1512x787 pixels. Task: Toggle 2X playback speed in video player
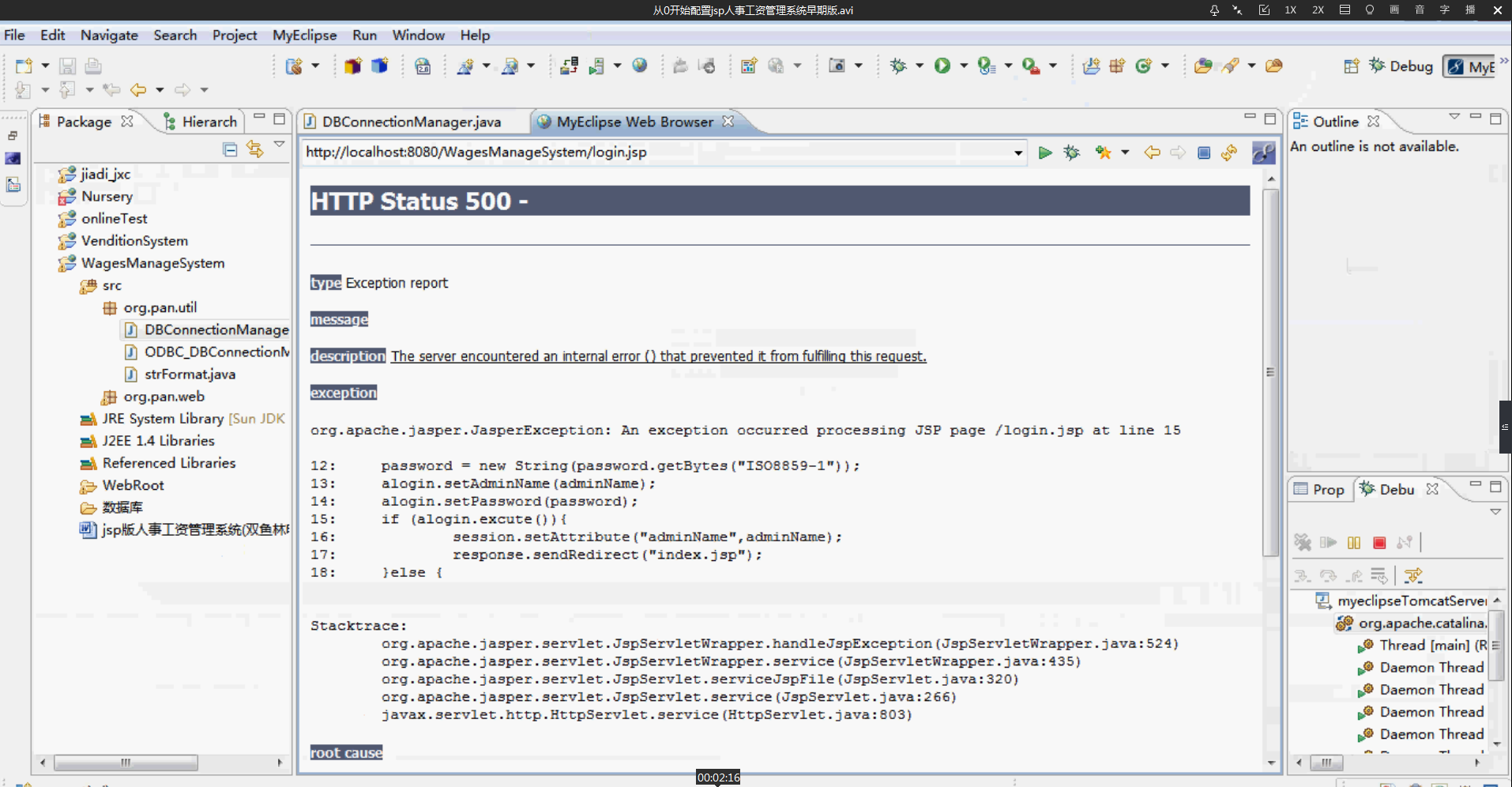[x=1318, y=10]
